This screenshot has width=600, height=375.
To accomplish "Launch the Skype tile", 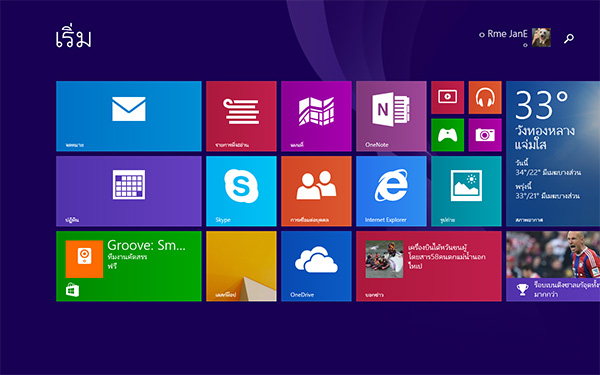I will tap(241, 191).
